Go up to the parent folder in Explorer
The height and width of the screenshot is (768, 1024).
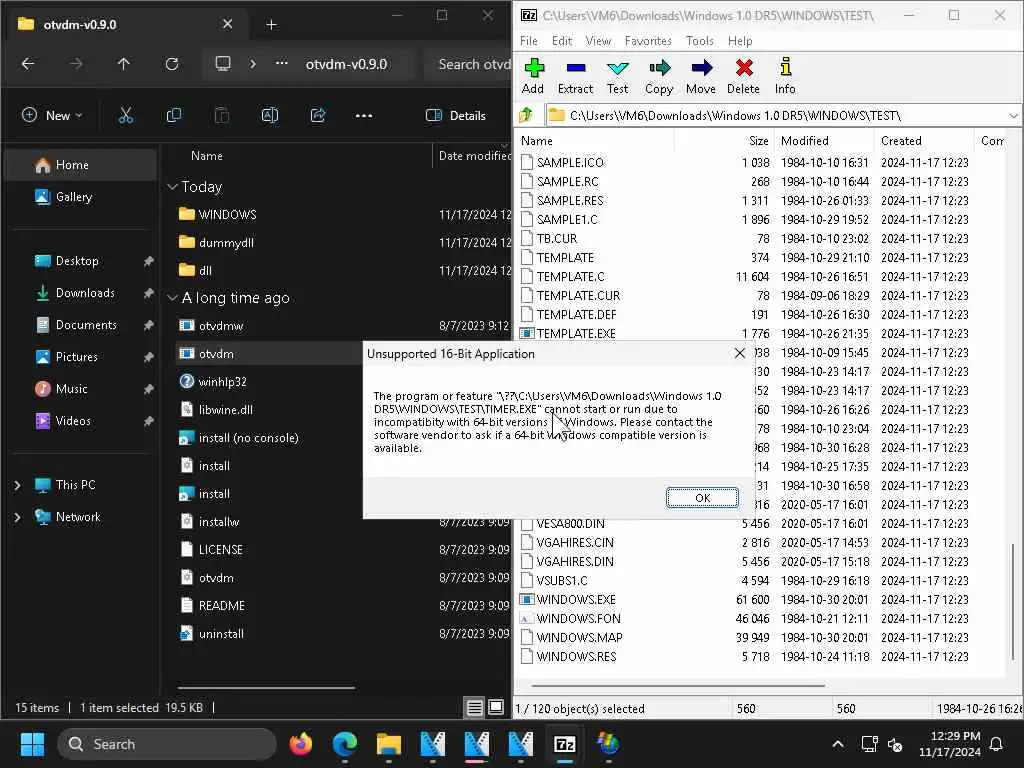pos(123,64)
